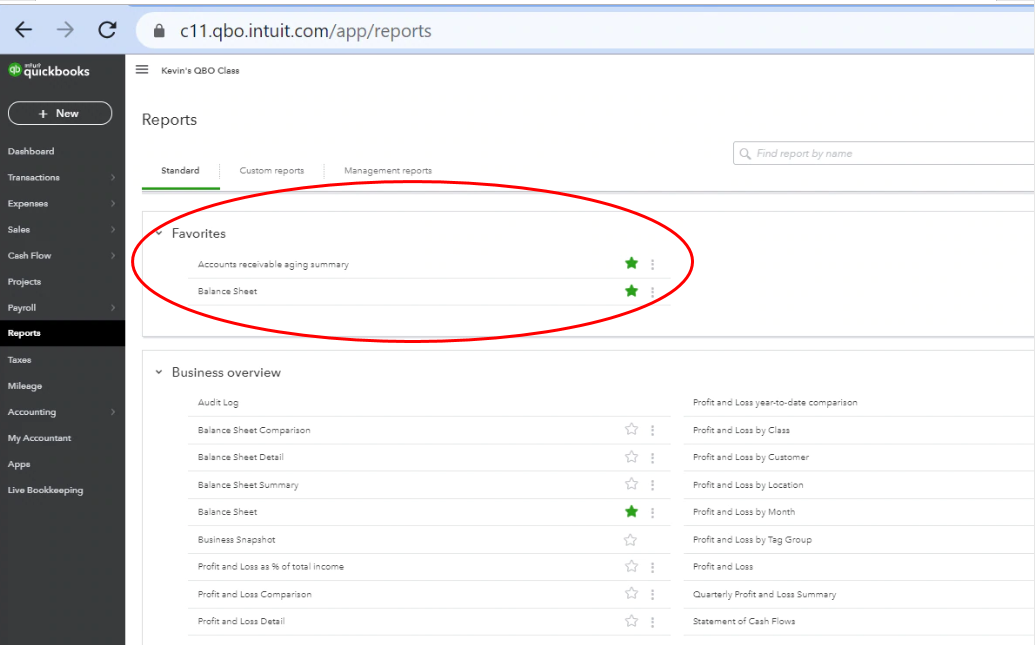Toggle green star on Balance Sheet in Business overview
The image size is (1035, 645).
631,511
